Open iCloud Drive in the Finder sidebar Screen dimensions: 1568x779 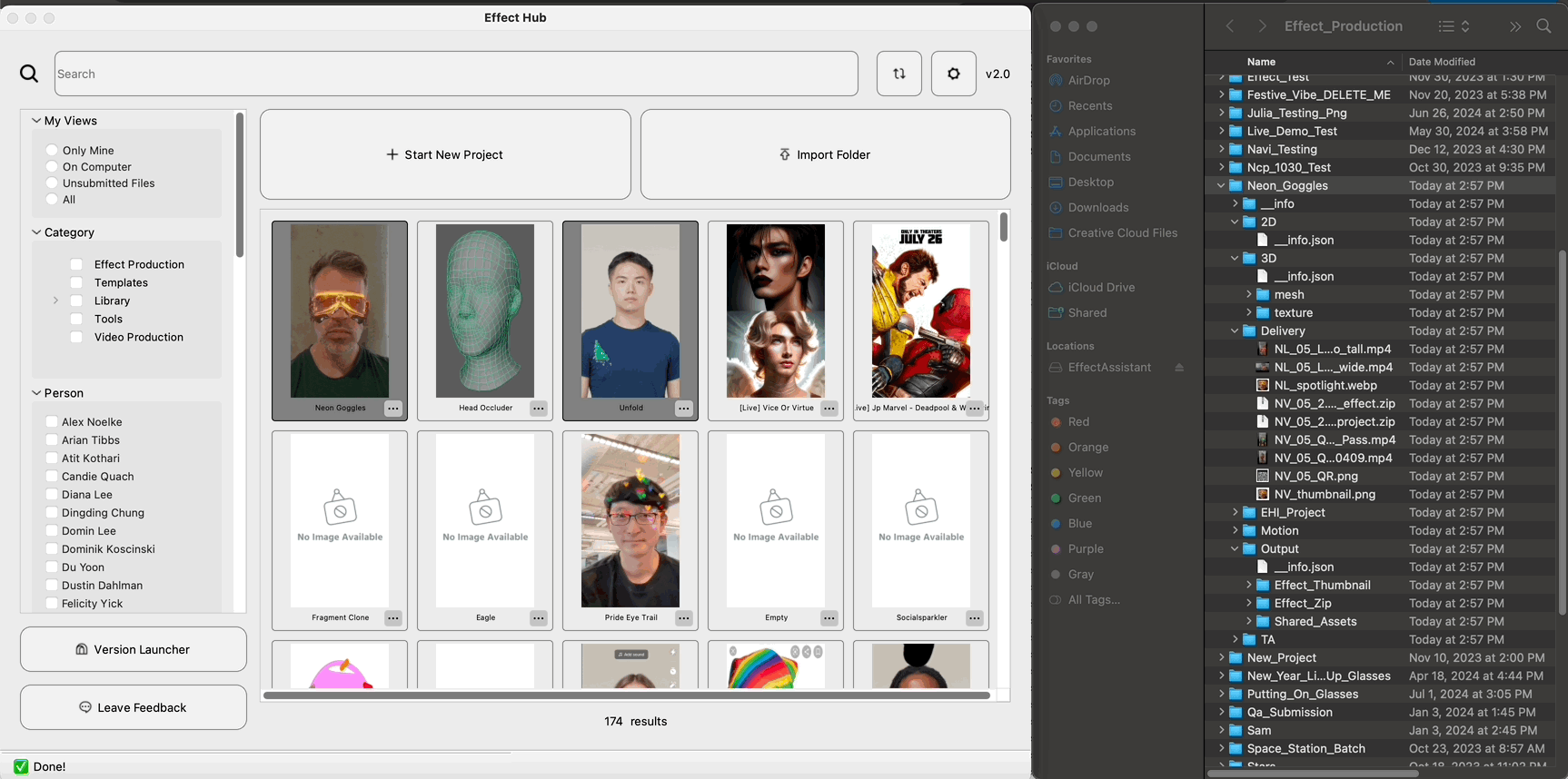tap(1101, 288)
